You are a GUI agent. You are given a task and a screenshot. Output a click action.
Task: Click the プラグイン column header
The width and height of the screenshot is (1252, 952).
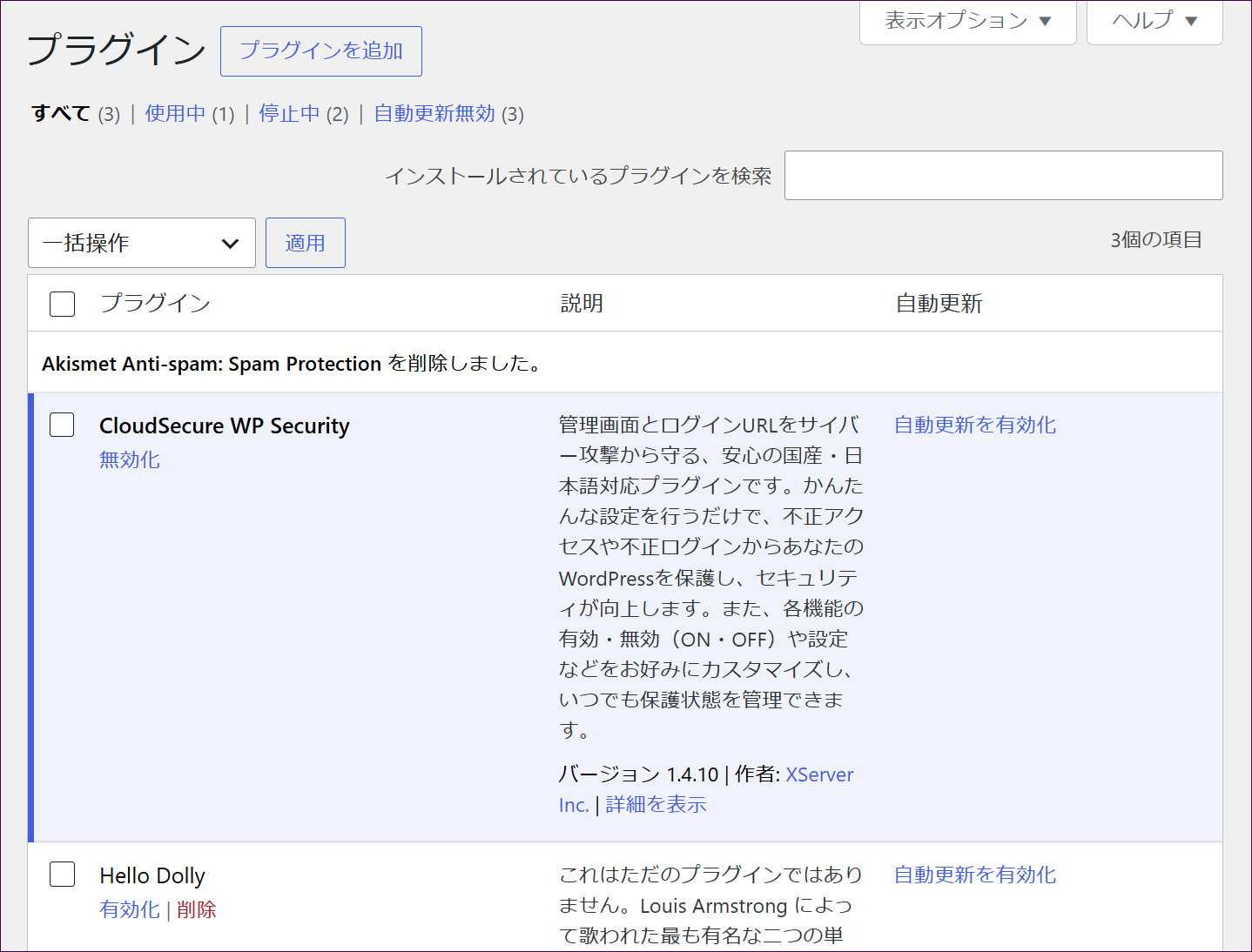point(155,303)
